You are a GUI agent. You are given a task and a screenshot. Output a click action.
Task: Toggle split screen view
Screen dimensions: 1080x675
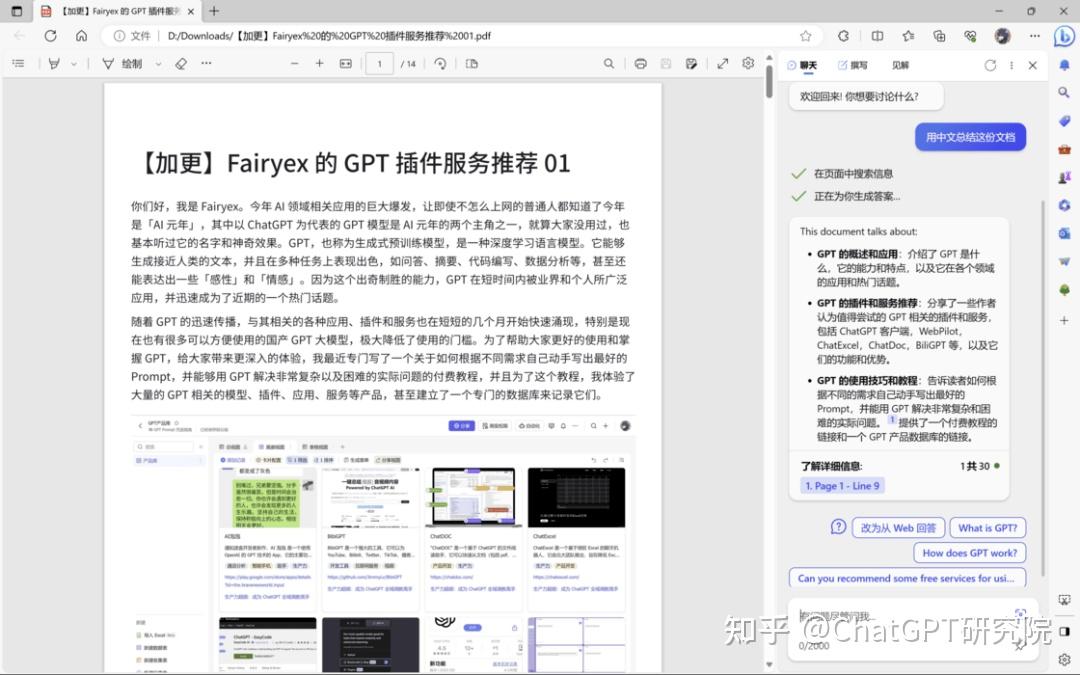(877, 36)
